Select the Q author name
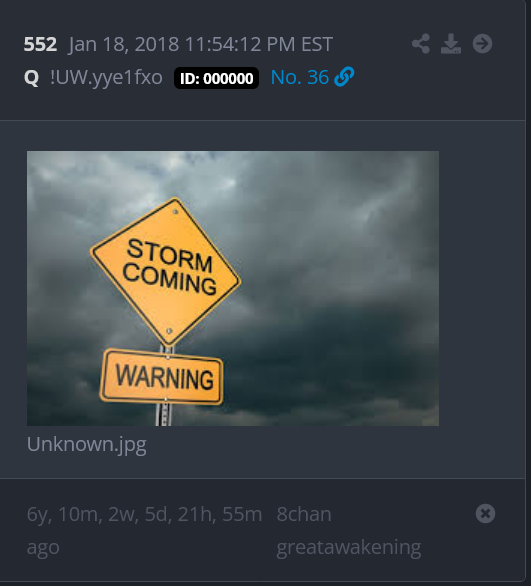Image resolution: width=531 pixels, height=586 pixels. [31, 78]
